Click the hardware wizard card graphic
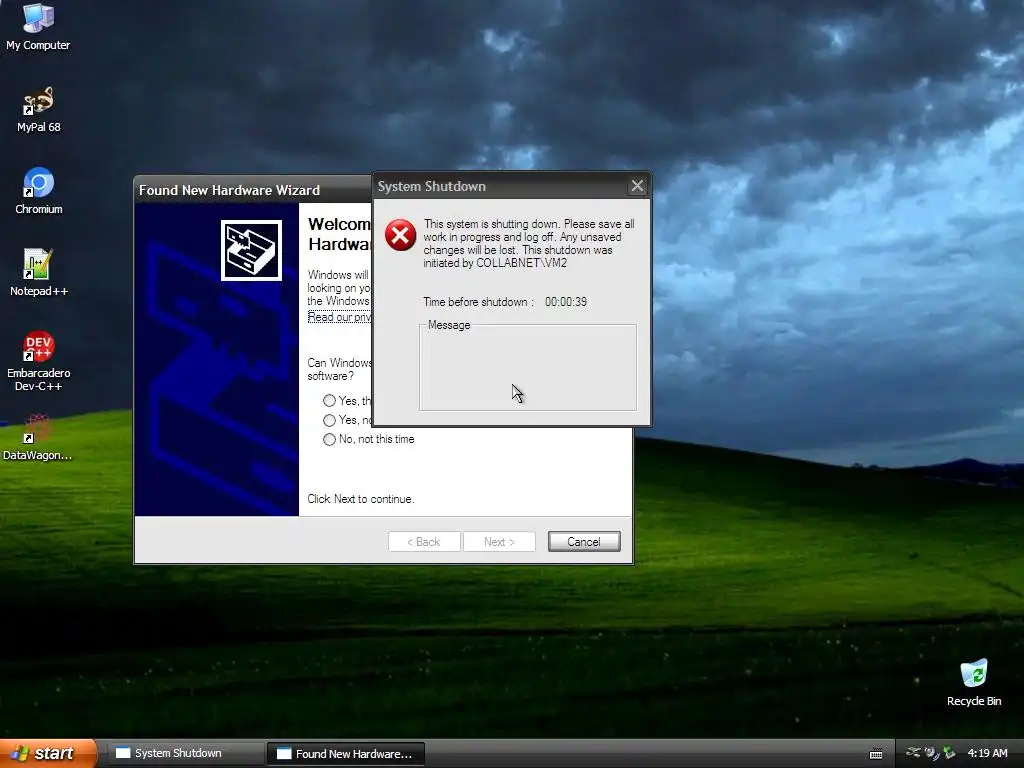This screenshot has height=768, width=1024. [x=251, y=250]
